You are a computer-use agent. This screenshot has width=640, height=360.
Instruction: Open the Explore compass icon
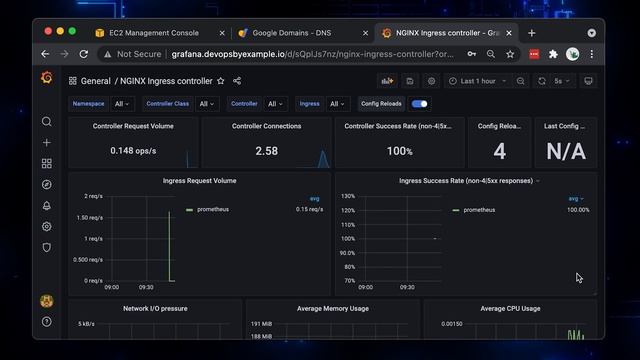(47, 184)
